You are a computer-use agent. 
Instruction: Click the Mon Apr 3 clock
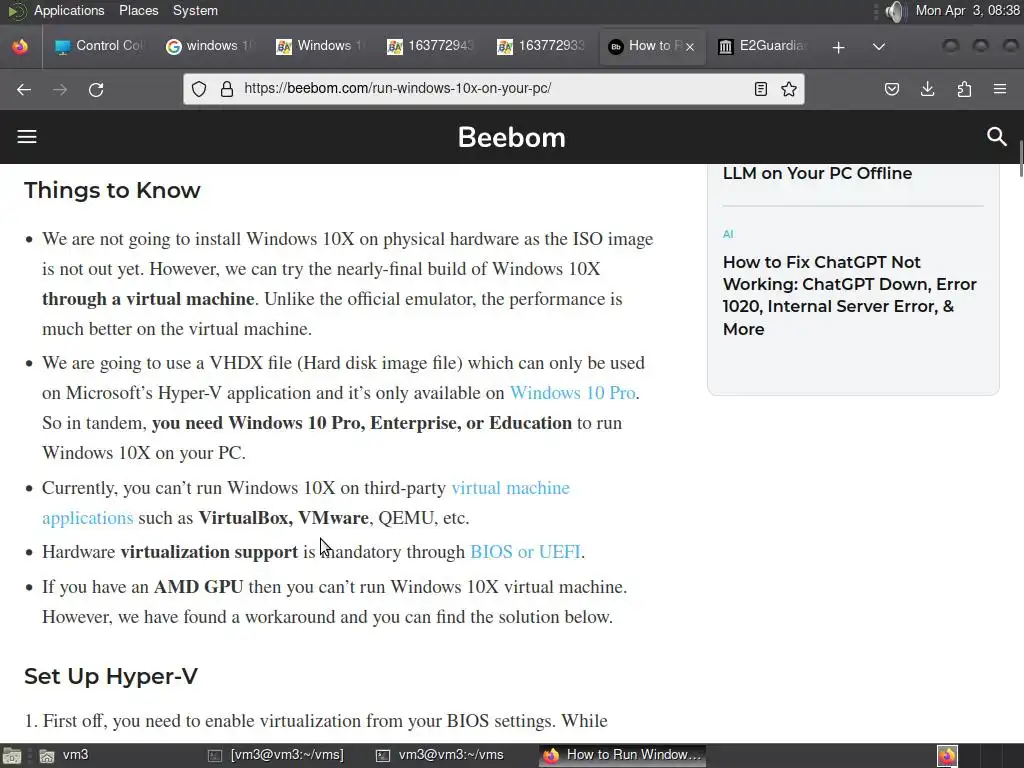click(x=967, y=10)
